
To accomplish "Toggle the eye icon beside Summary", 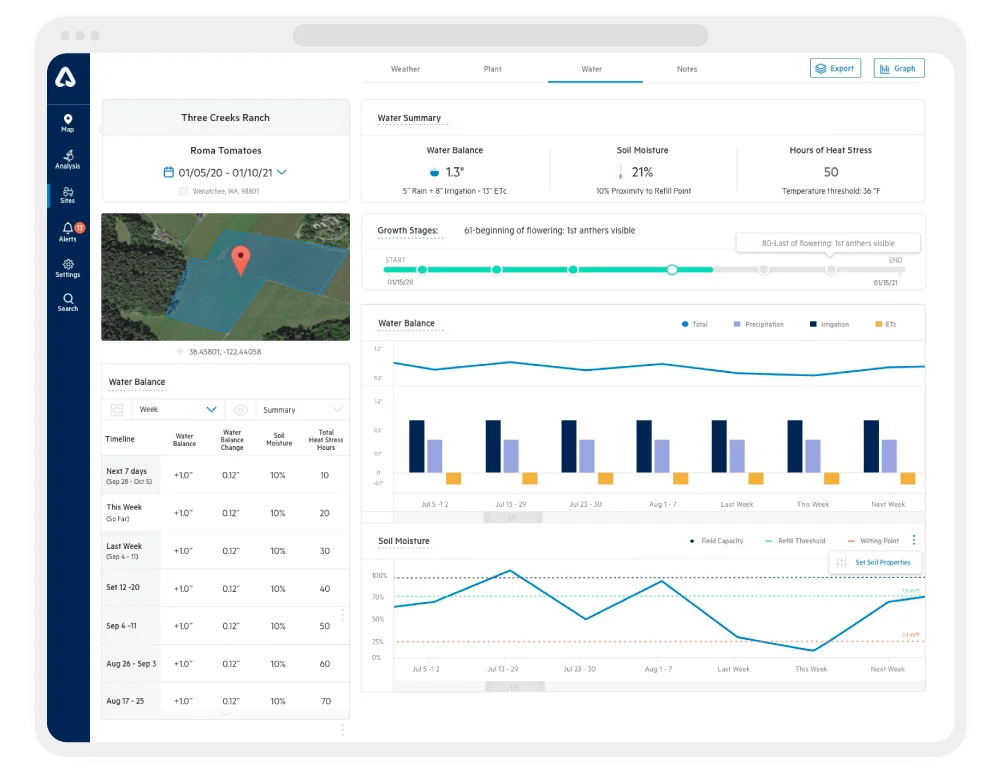I will 240,410.
